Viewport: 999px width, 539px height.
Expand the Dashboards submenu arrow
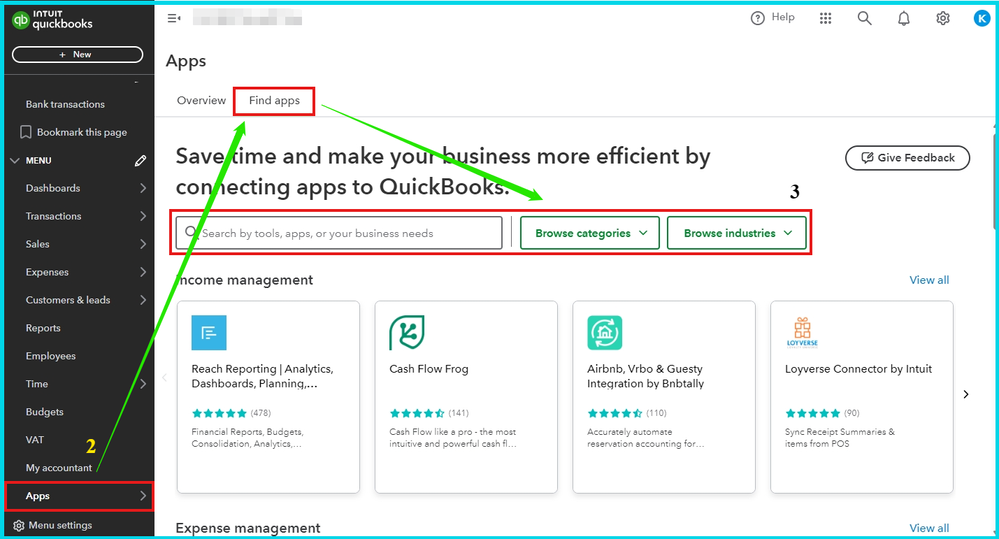pyautogui.click(x=143, y=188)
